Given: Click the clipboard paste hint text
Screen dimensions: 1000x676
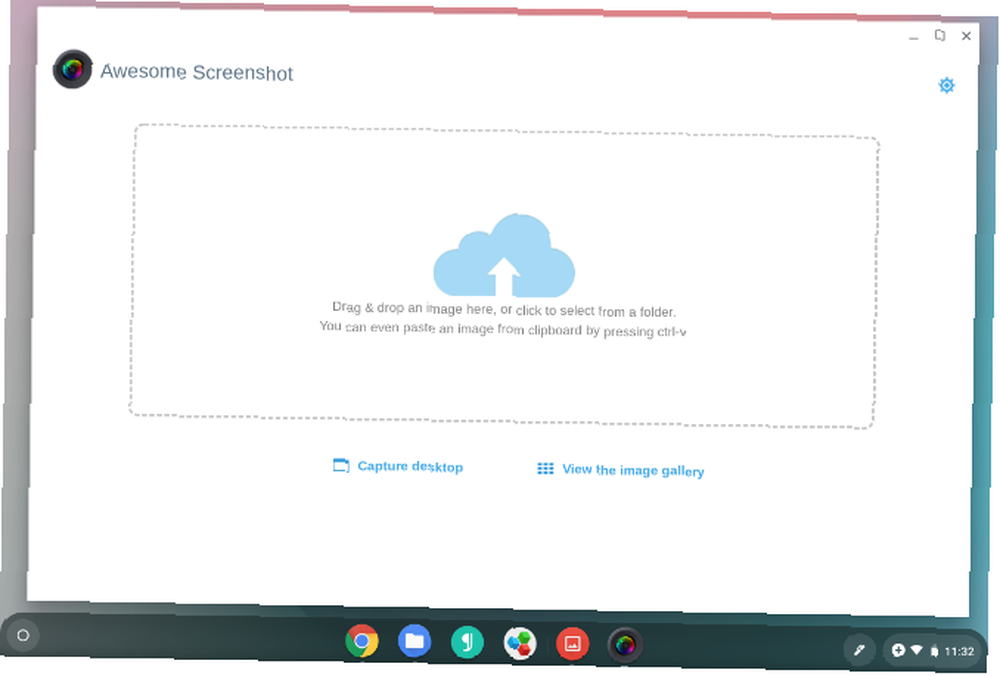Looking at the screenshot, I should 503,328.
